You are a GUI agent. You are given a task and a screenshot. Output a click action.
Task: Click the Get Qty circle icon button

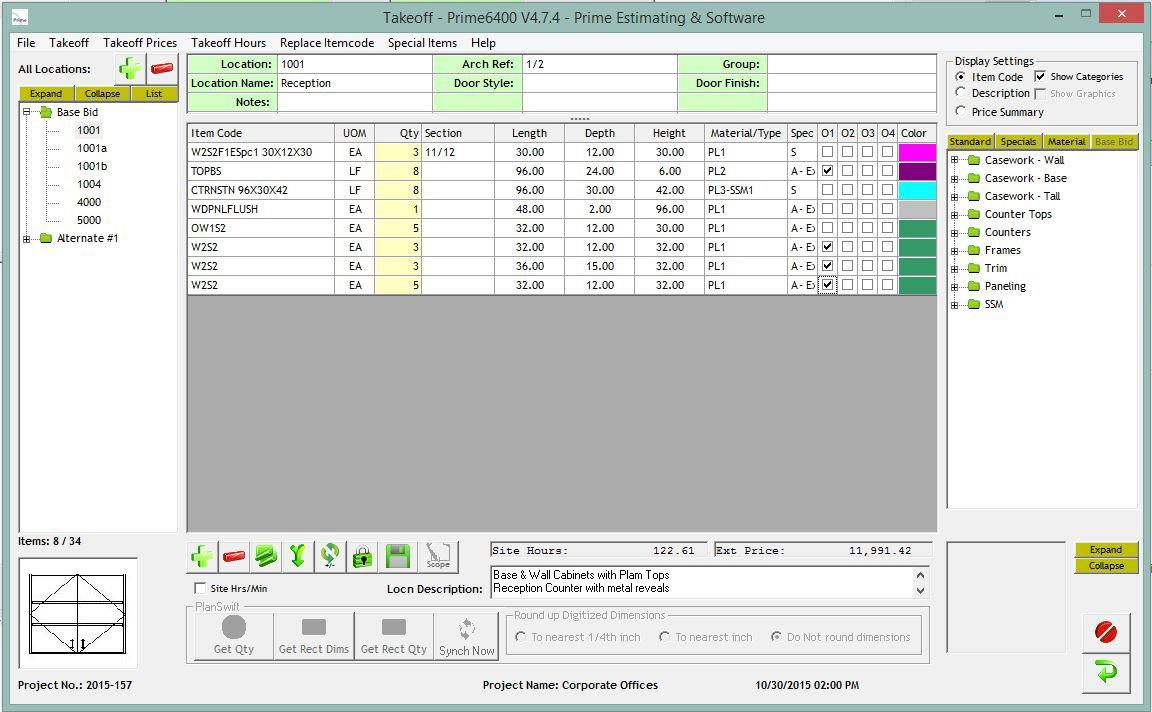click(234, 636)
